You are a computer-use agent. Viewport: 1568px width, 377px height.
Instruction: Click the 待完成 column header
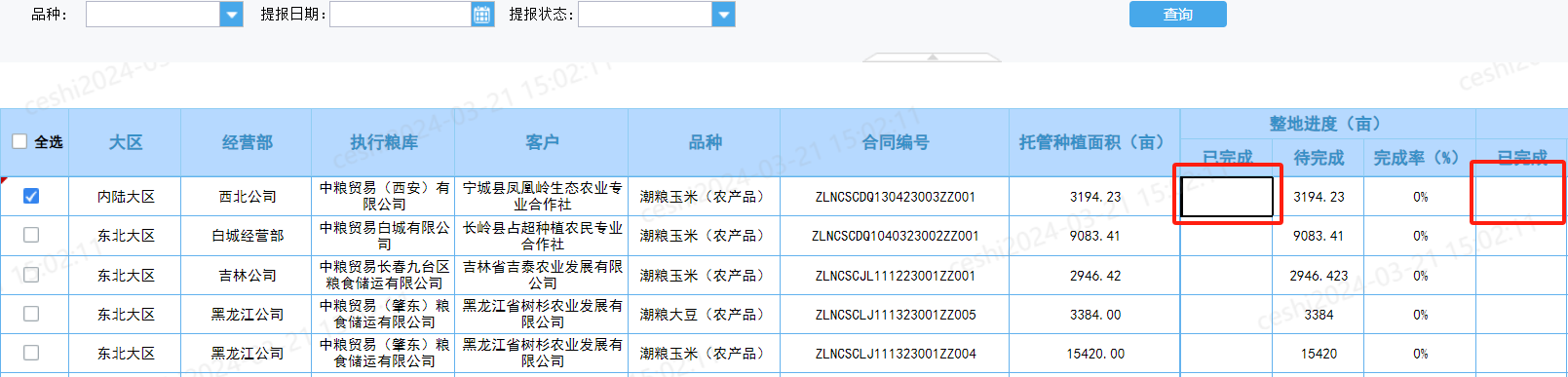click(1319, 158)
